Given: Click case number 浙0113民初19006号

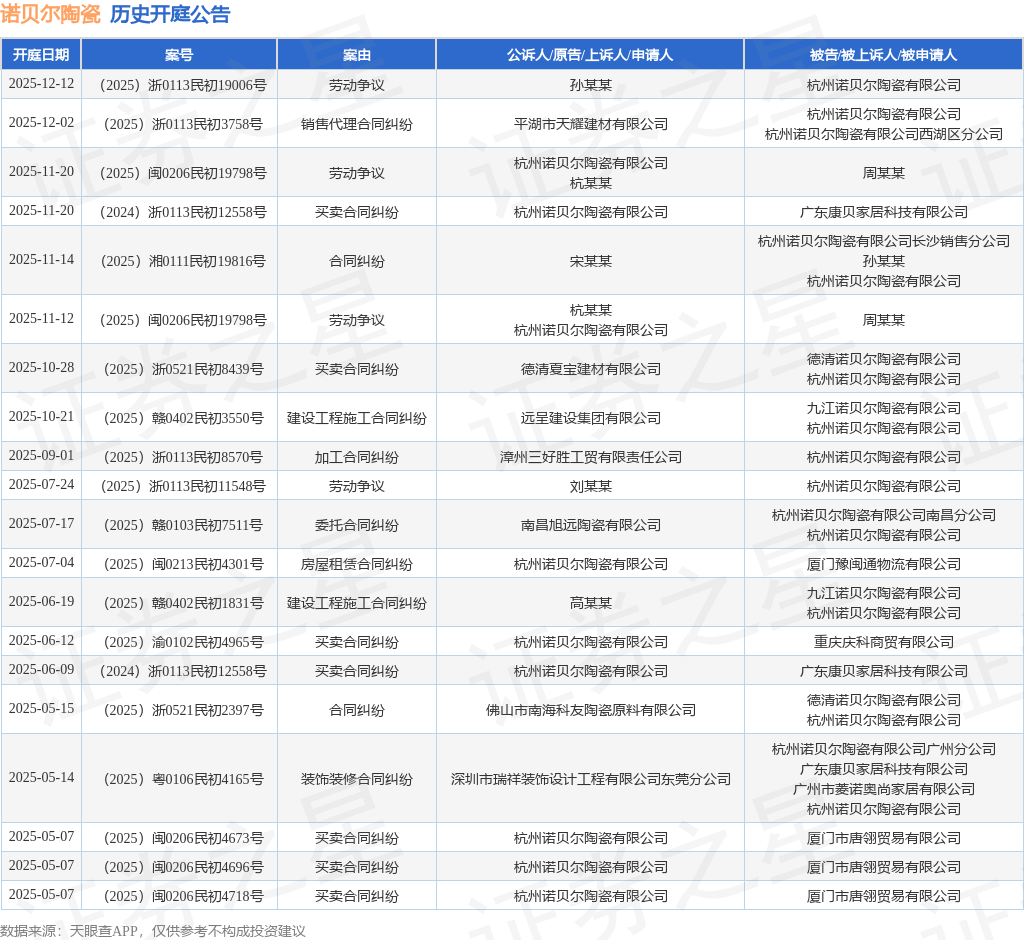Looking at the screenshot, I should 183,85.
